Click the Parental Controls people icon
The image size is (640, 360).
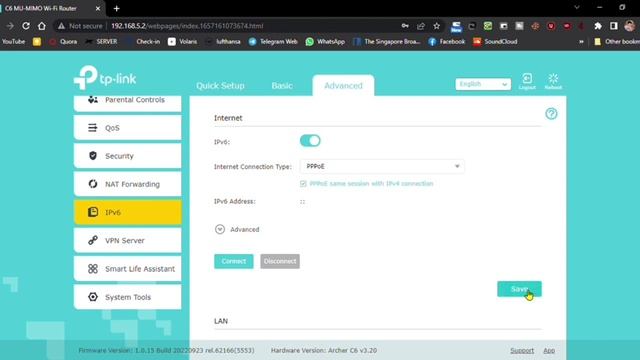coord(93,100)
